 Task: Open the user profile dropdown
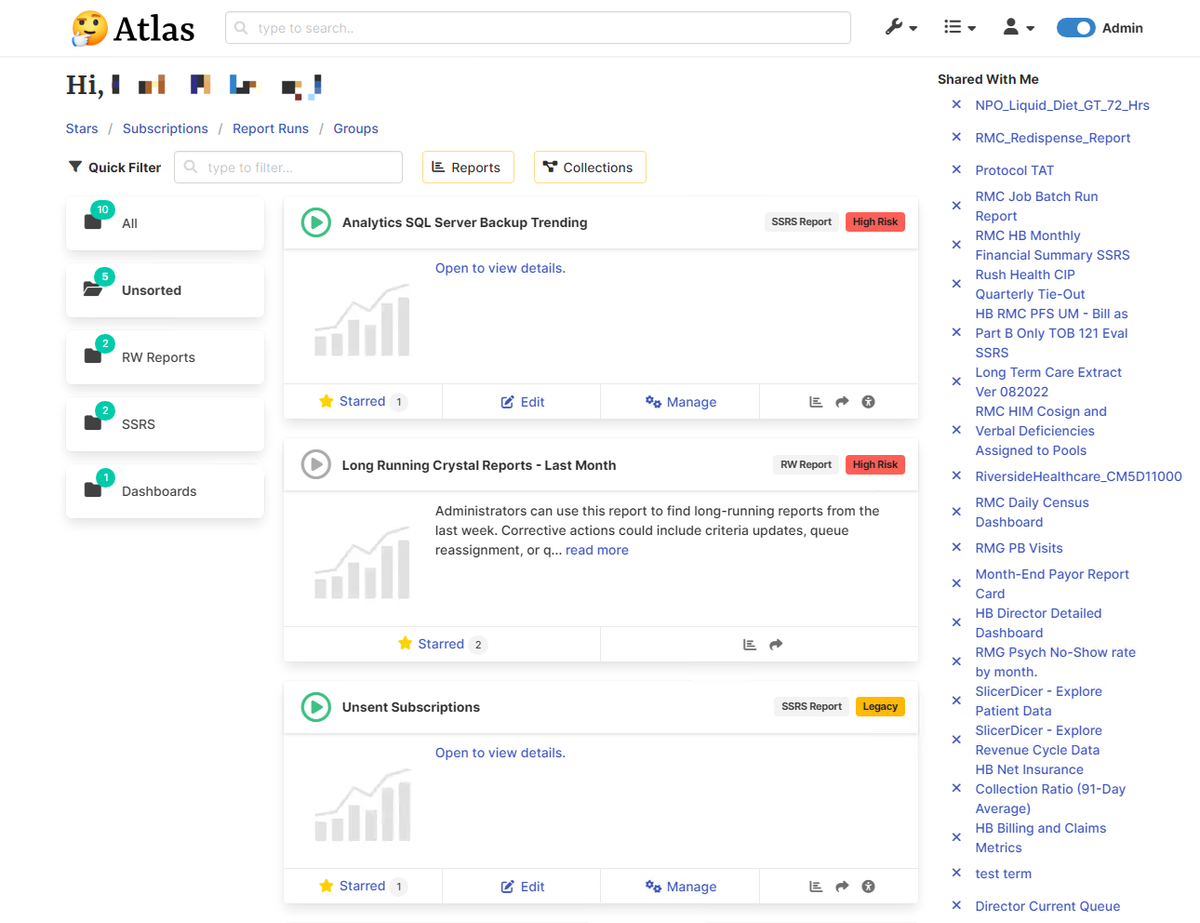coord(1018,28)
